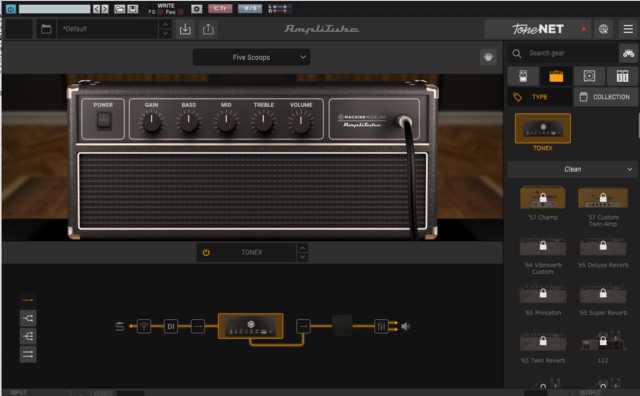Click the chain input S icon
The width and height of the screenshot is (640, 396).
120,326
